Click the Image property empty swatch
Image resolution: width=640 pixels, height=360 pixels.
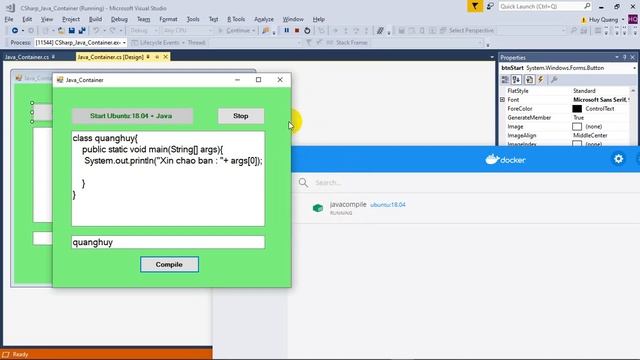coord(577,127)
